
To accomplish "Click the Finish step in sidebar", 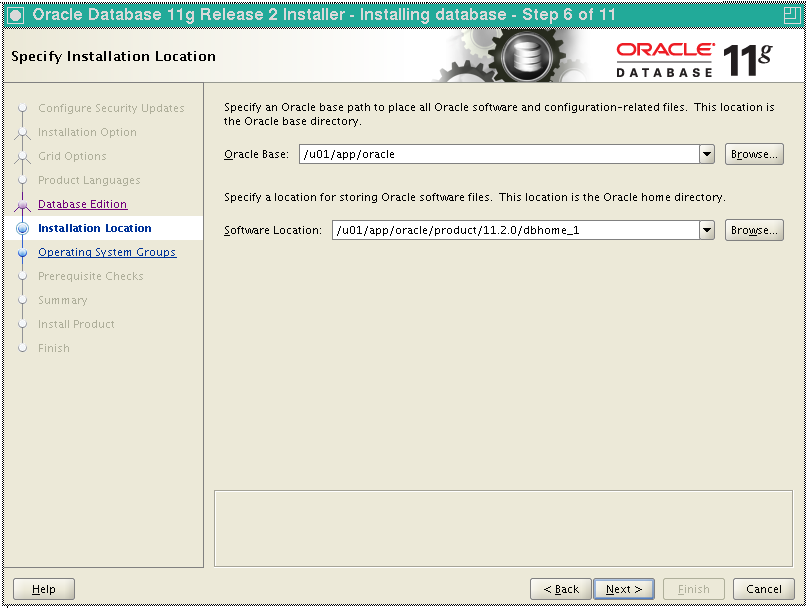I will click(x=53, y=348).
